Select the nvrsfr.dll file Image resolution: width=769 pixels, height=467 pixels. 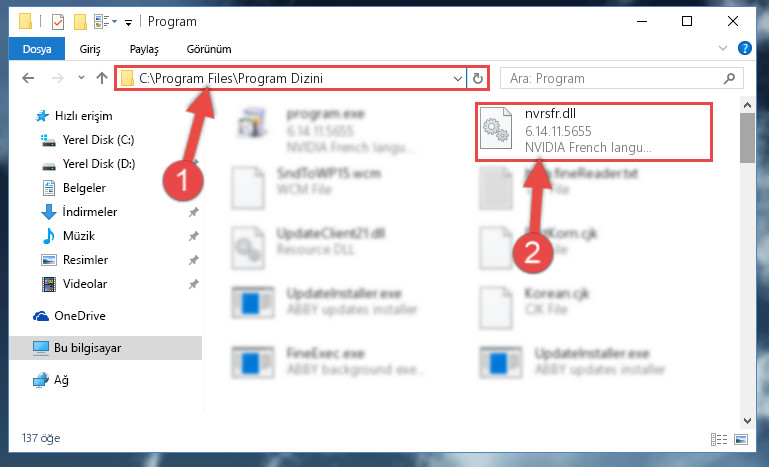coord(593,131)
